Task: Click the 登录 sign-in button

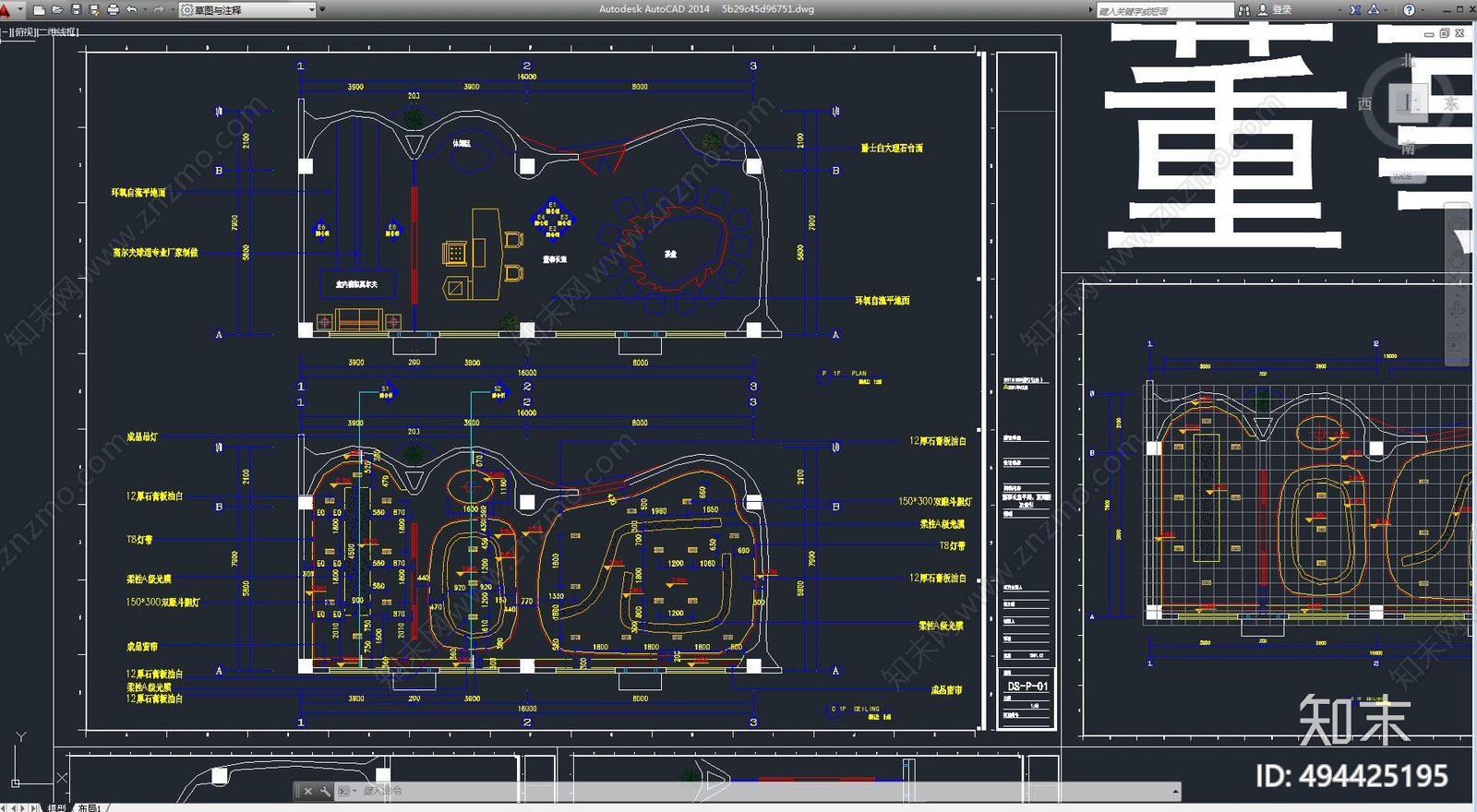Action: (x=1275, y=9)
